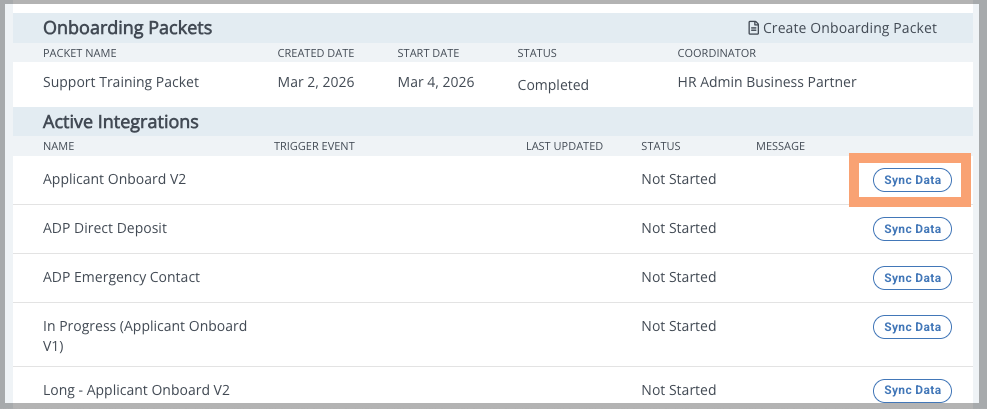Click the Packet Name column header
The width and height of the screenshot is (987, 409).
click(79, 53)
